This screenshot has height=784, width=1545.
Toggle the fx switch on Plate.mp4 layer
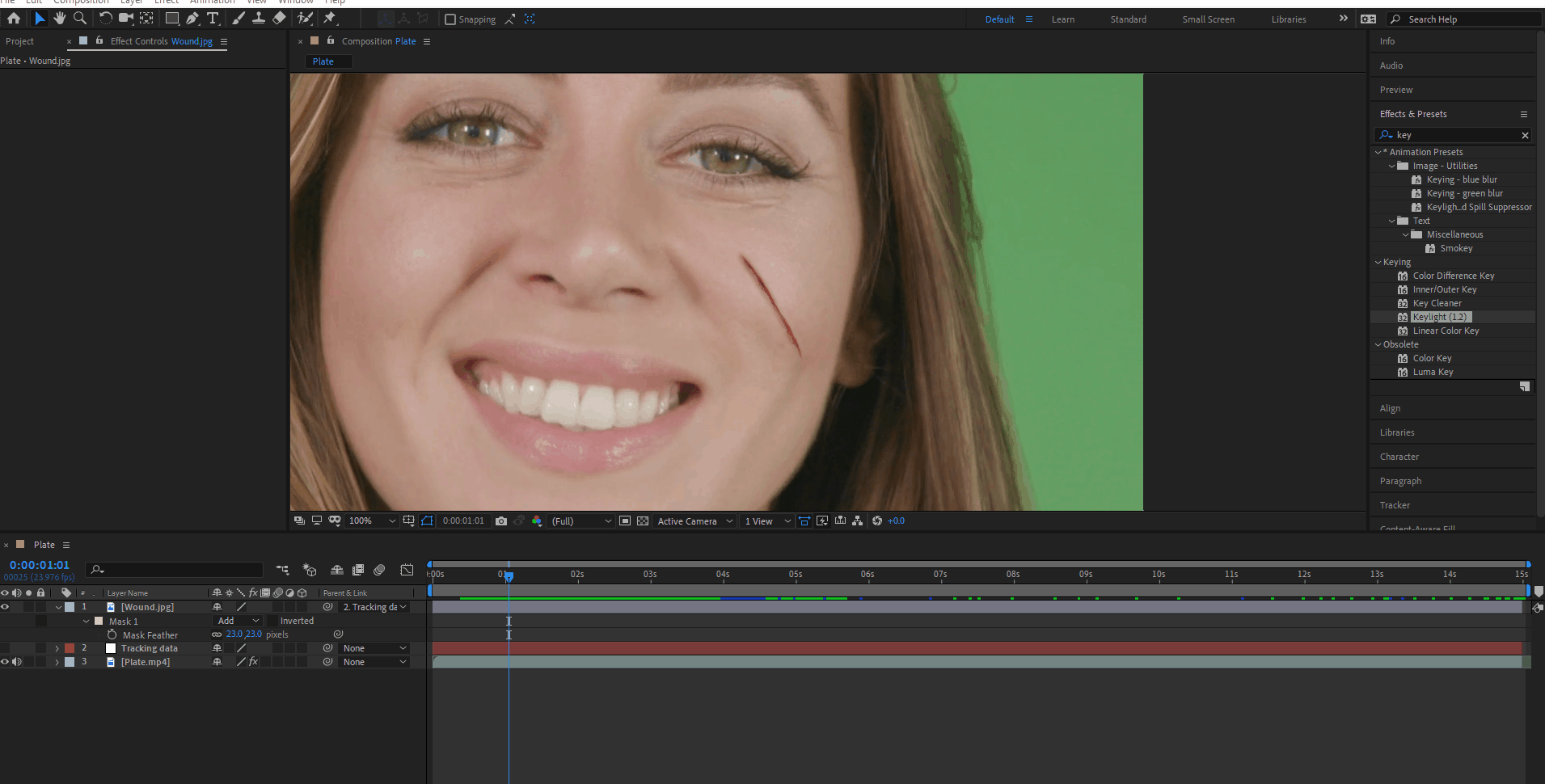[x=253, y=662]
